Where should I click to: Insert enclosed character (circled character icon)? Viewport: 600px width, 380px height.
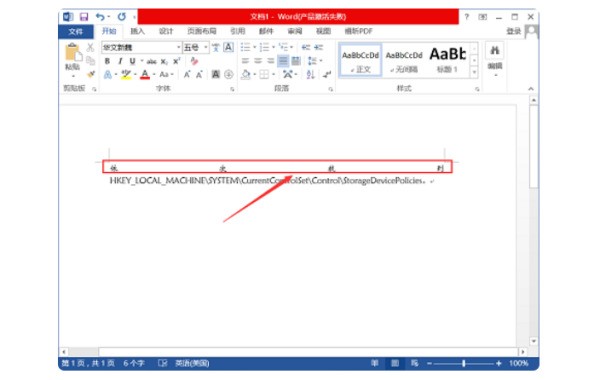pos(228,75)
